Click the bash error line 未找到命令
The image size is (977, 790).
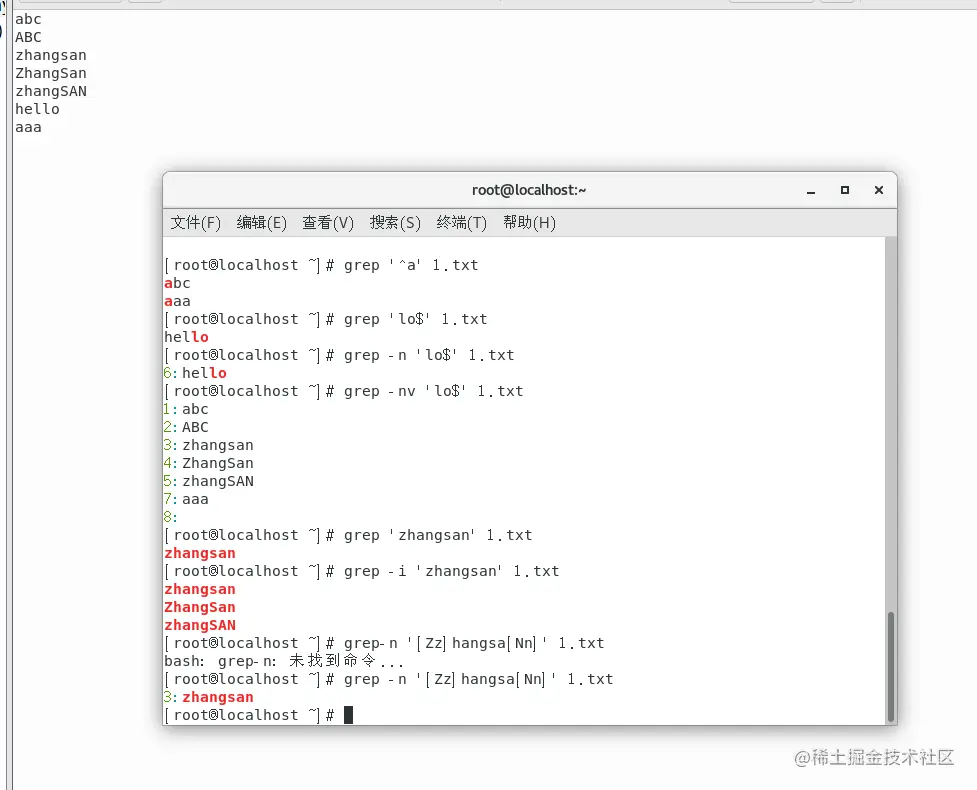284,661
